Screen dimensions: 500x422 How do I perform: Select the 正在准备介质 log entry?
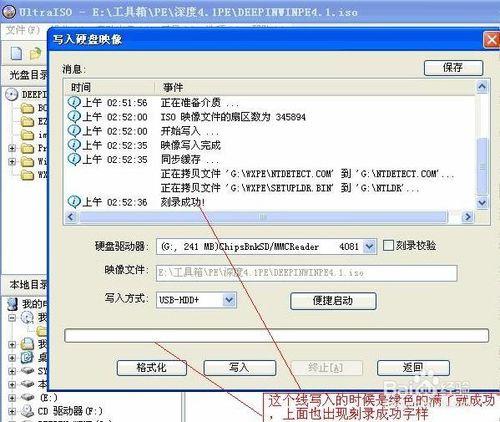tap(199, 103)
